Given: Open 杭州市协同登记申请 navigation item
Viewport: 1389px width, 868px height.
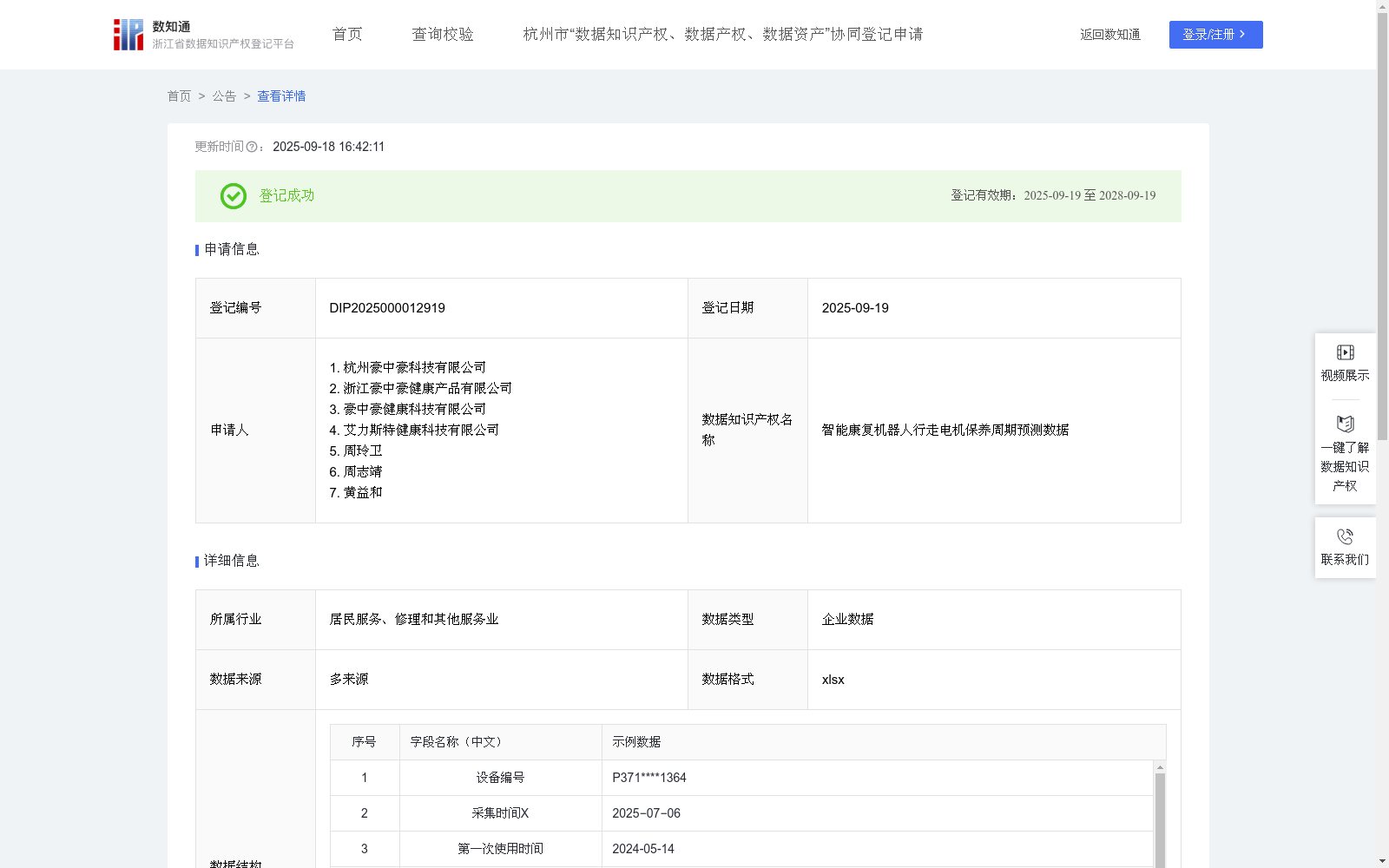Looking at the screenshot, I should 723,35.
